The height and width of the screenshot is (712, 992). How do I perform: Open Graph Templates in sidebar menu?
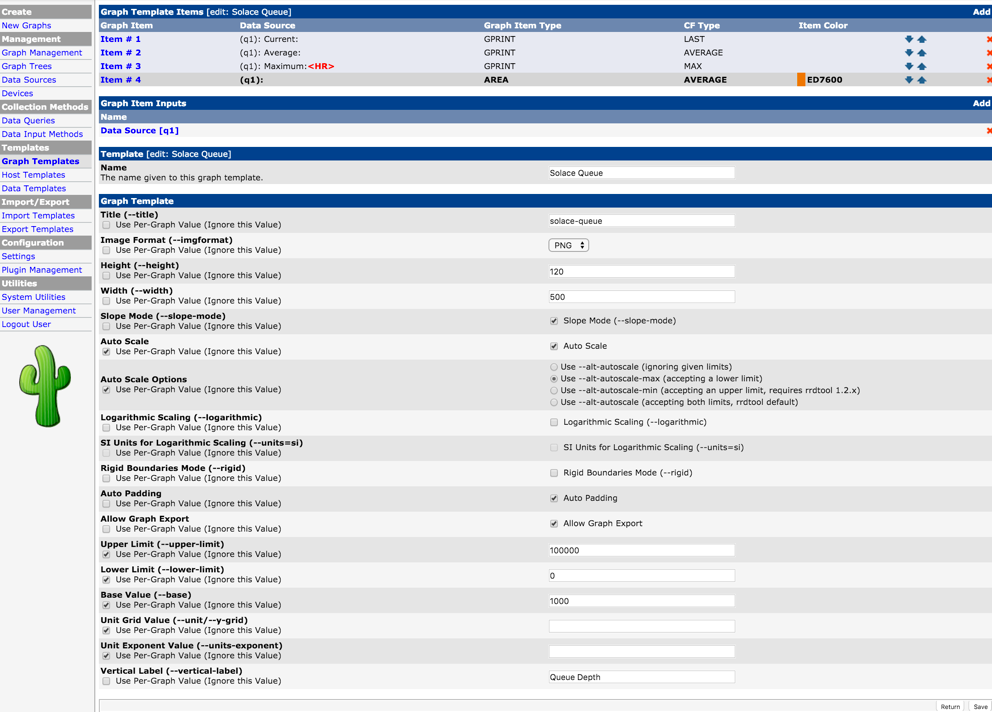click(x=40, y=161)
